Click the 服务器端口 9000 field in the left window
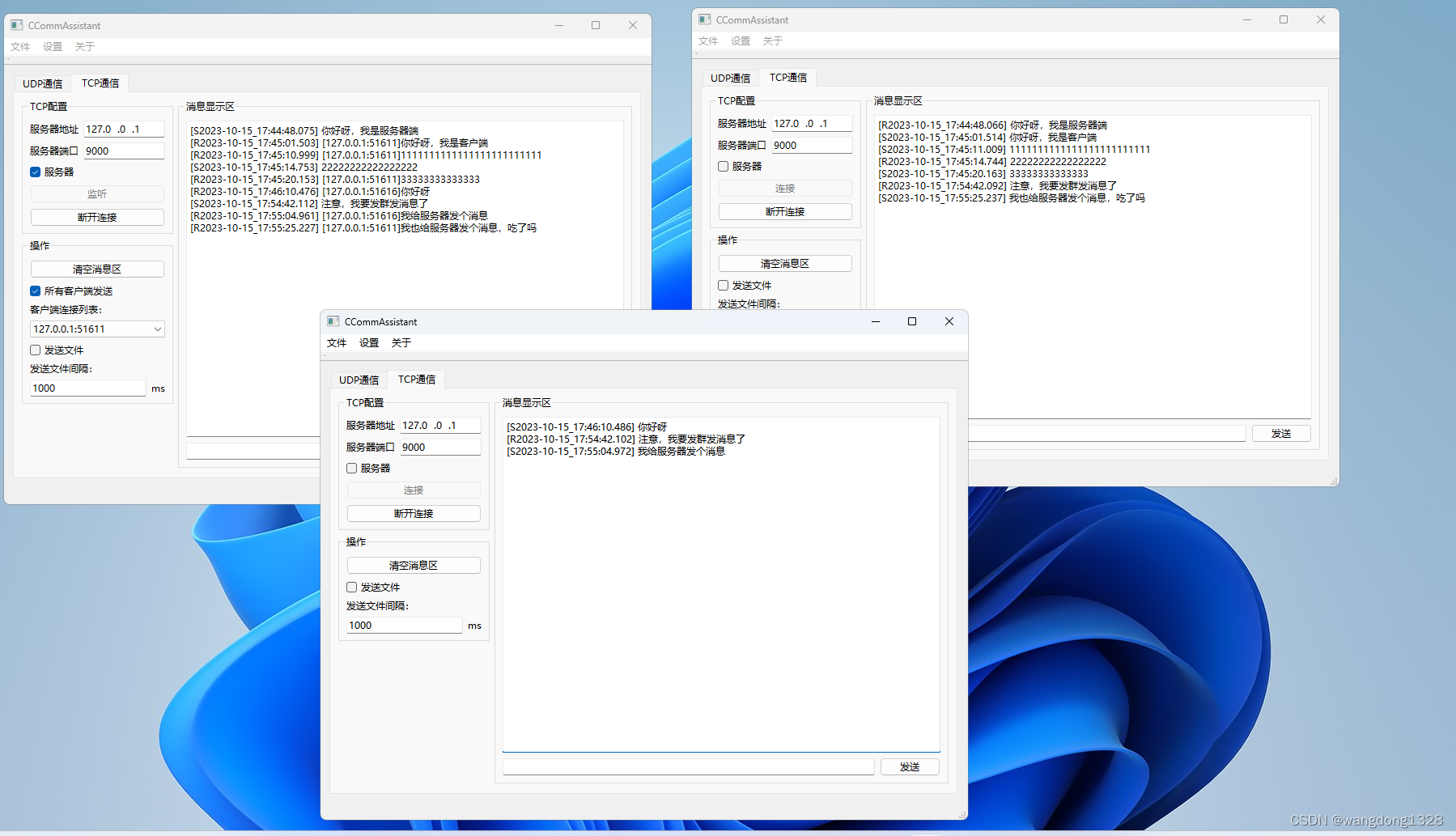Screen dimensions: 1456x836 (124, 151)
